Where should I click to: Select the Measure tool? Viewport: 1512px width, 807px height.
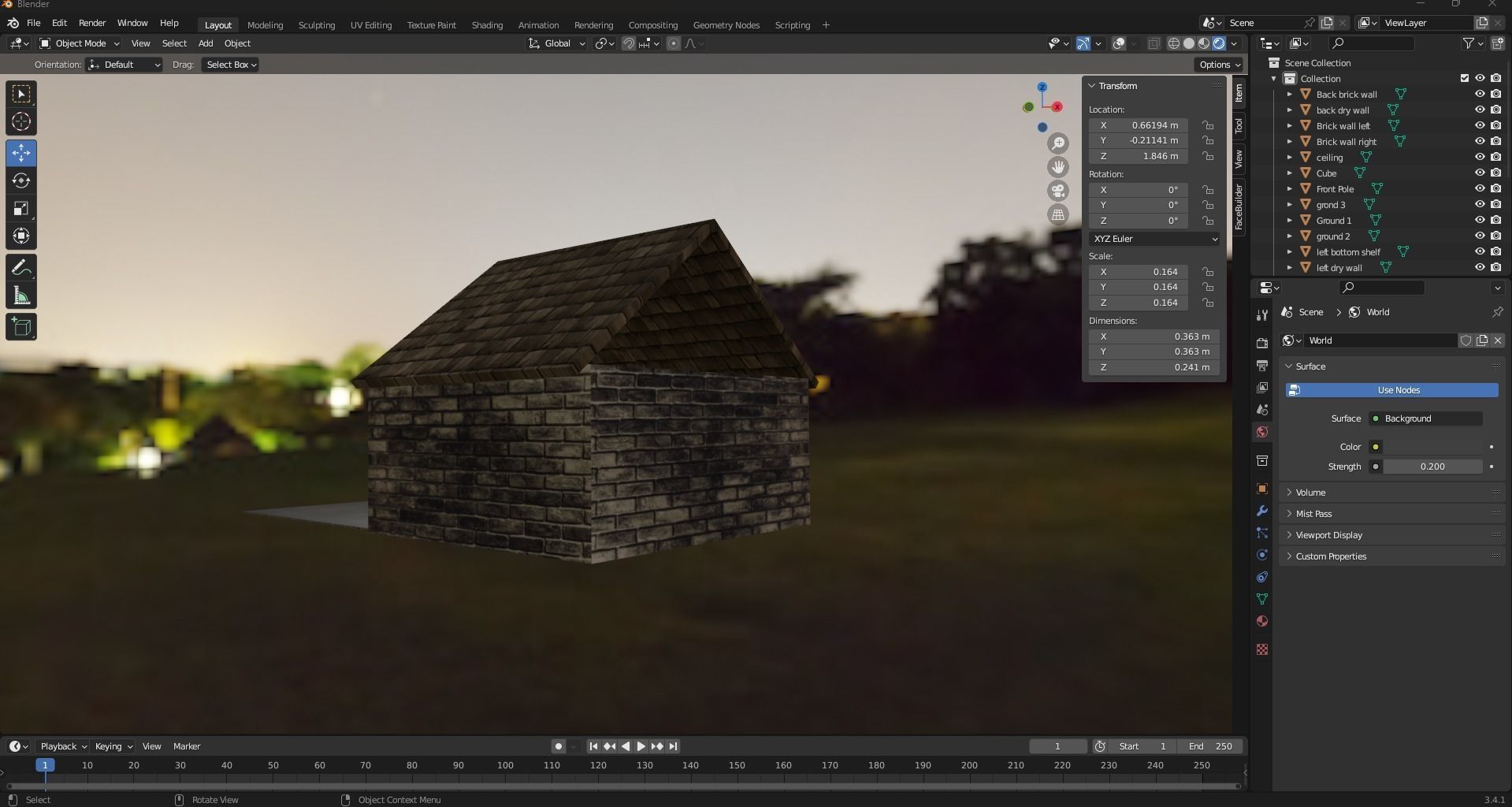(x=21, y=296)
